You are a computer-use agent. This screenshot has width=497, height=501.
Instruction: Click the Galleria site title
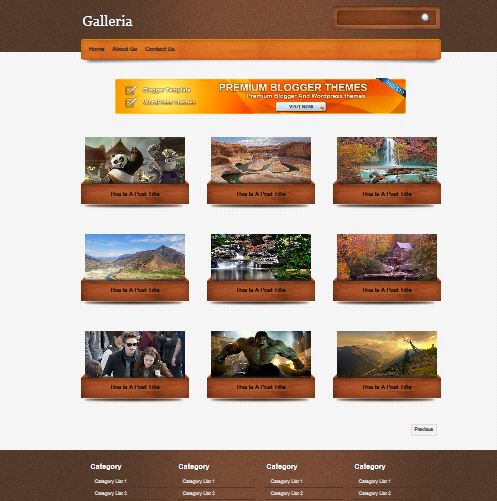tap(107, 21)
